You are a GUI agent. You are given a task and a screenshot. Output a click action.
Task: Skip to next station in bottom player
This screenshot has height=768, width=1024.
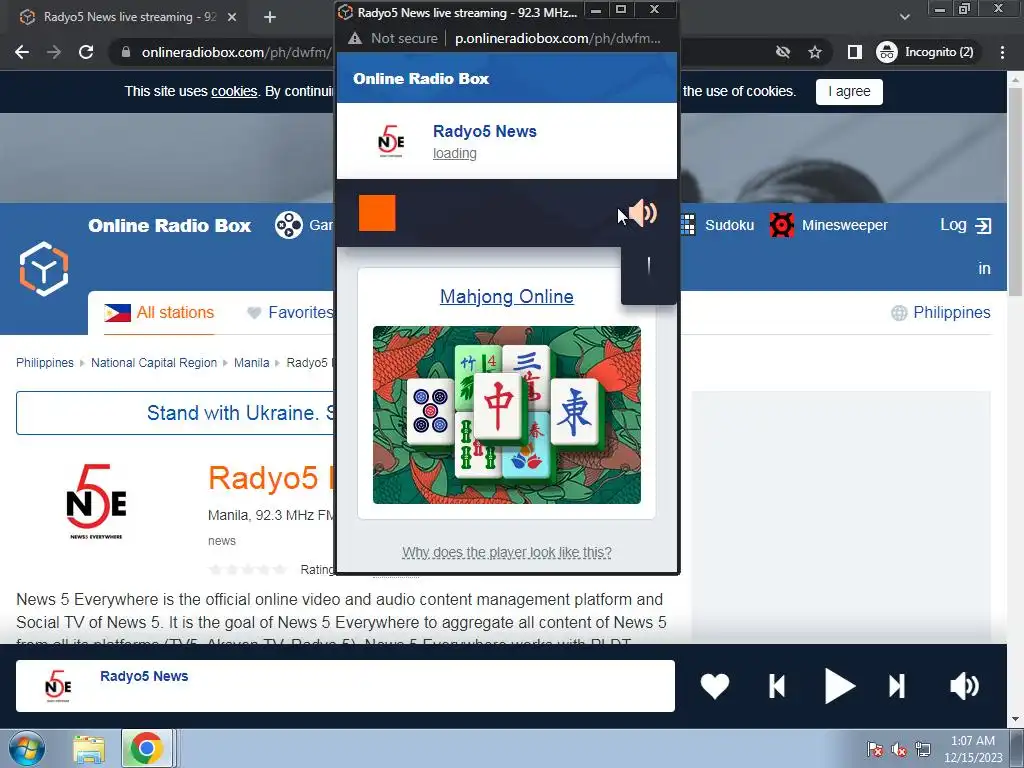point(897,686)
